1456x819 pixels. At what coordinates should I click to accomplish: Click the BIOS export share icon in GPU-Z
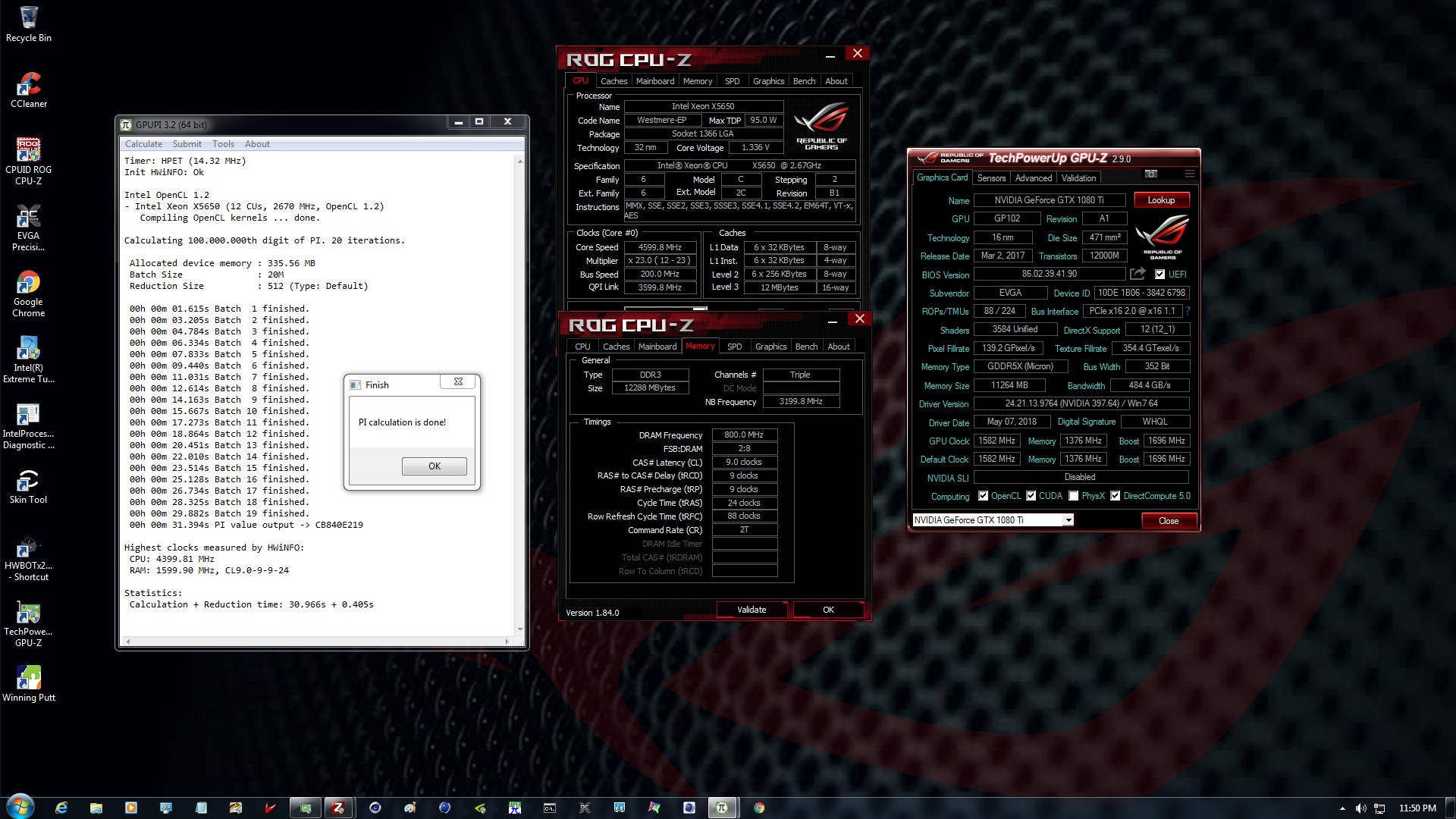tap(1137, 274)
